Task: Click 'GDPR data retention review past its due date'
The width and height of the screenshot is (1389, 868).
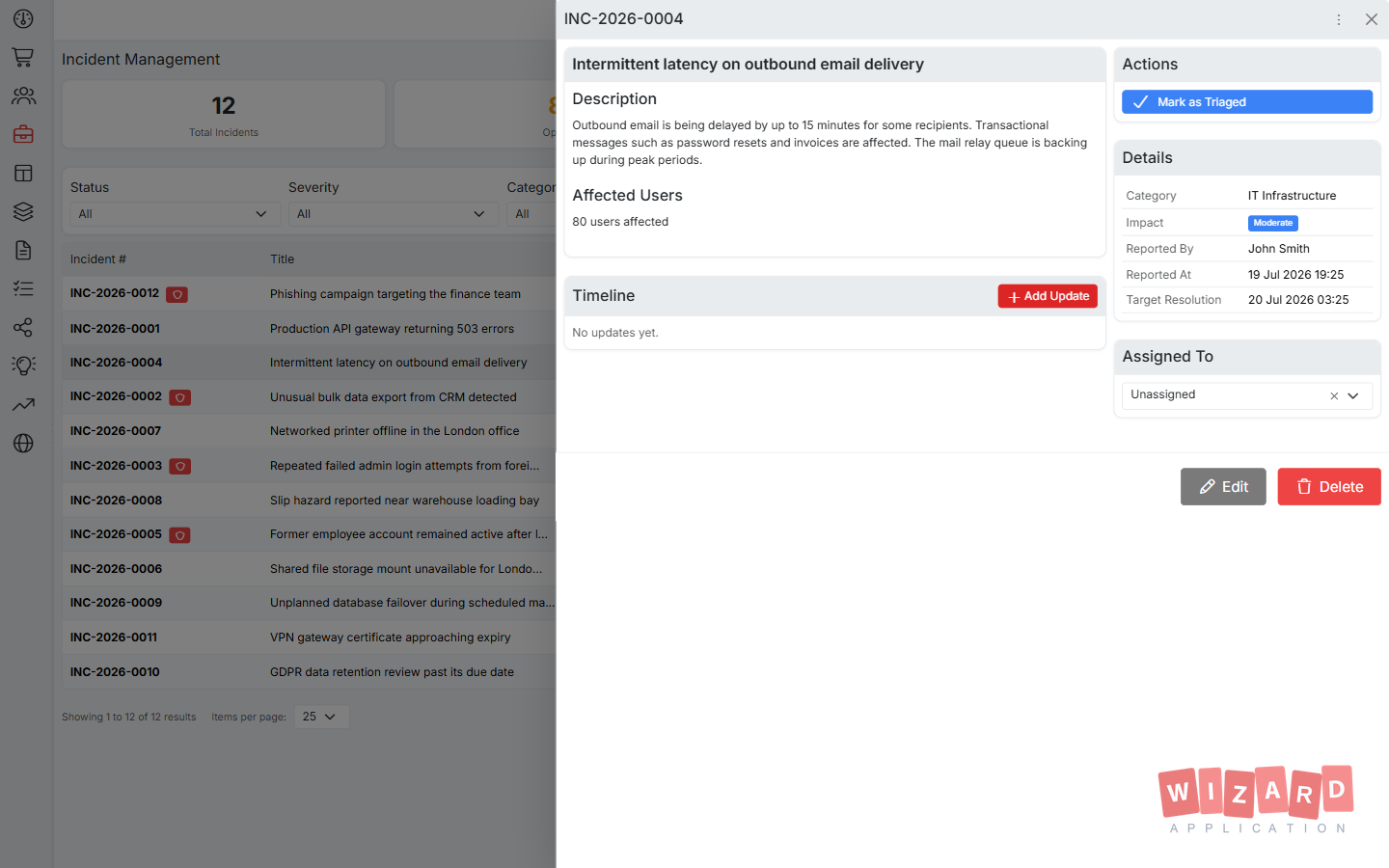Action: click(392, 672)
